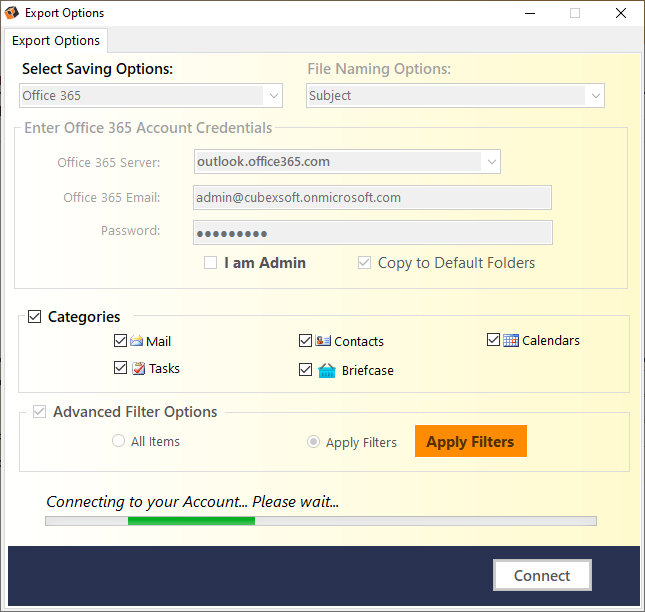Click the Briefcase icon

[327, 370]
